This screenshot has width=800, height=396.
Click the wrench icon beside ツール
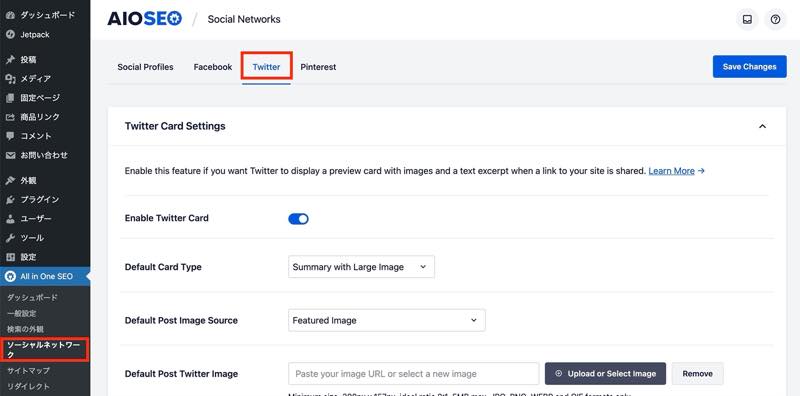tap(10, 238)
